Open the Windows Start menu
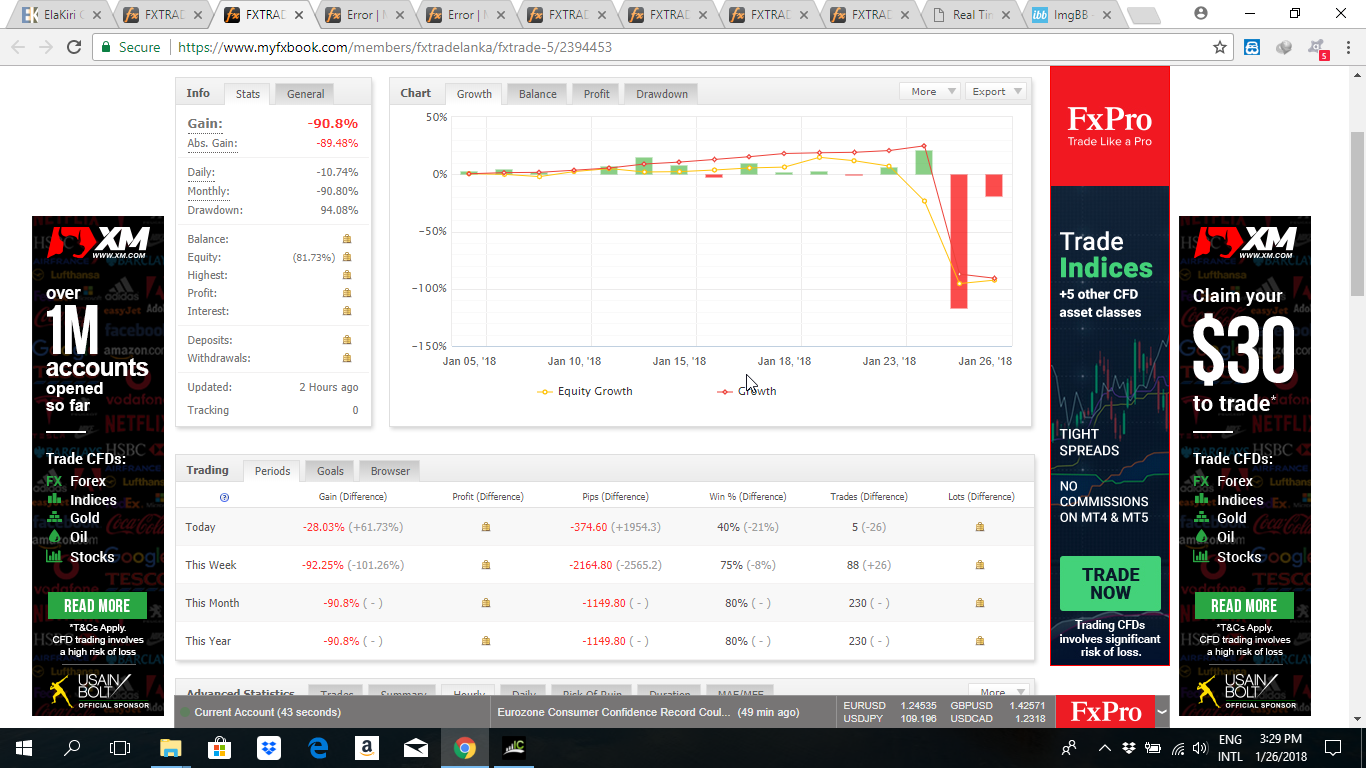1366x768 pixels. point(23,747)
